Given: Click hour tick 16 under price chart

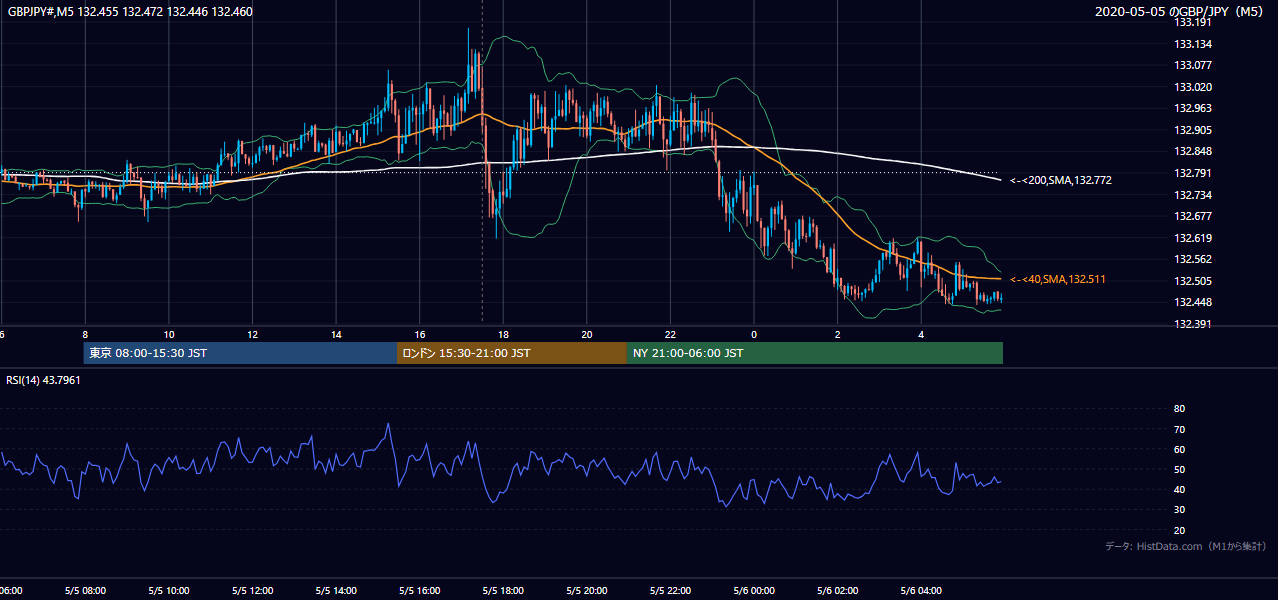Looking at the screenshot, I should click(420, 334).
